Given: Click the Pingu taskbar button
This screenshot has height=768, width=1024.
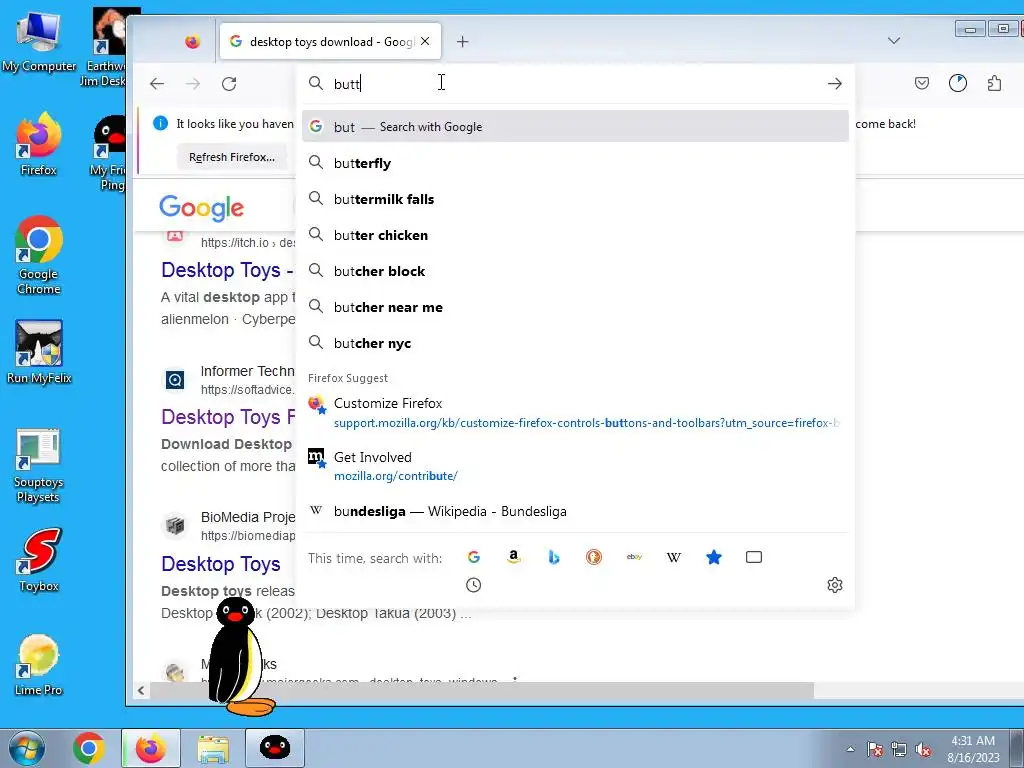Looking at the screenshot, I should pos(275,748).
